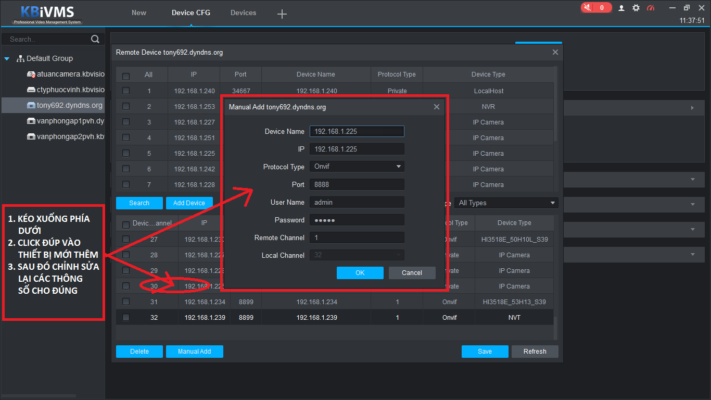Switch to the Devices tab
The height and width of the screenshot is (400, 711).
243,13
